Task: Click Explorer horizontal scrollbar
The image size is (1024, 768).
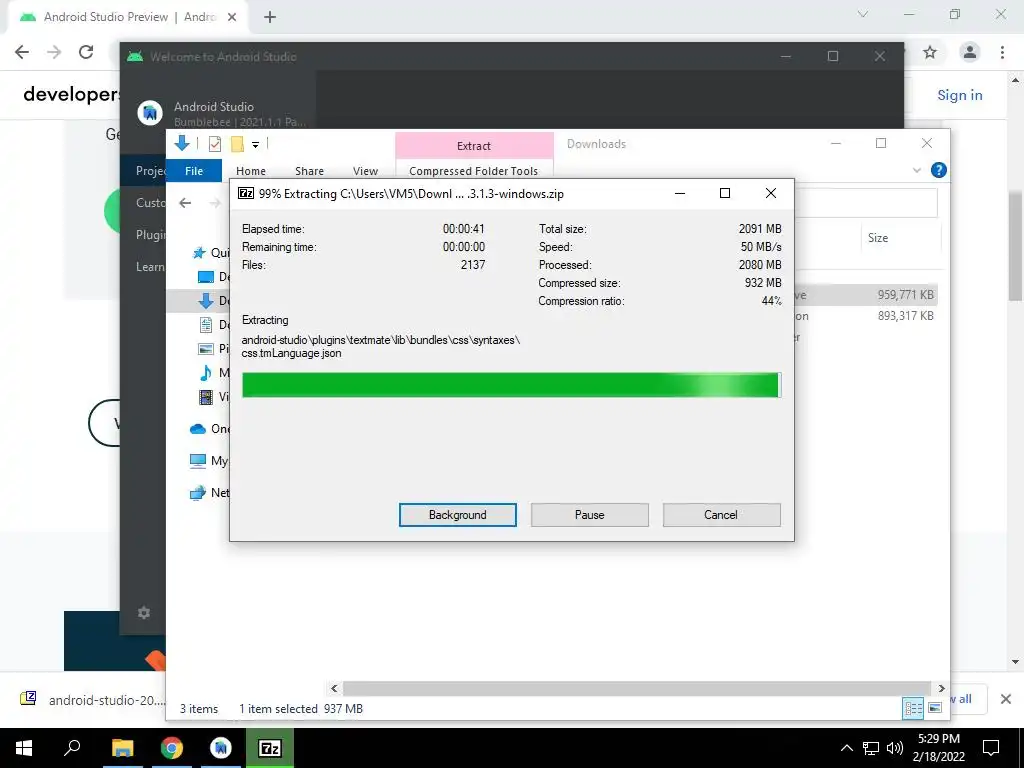Action: click(x=637, y=688)
